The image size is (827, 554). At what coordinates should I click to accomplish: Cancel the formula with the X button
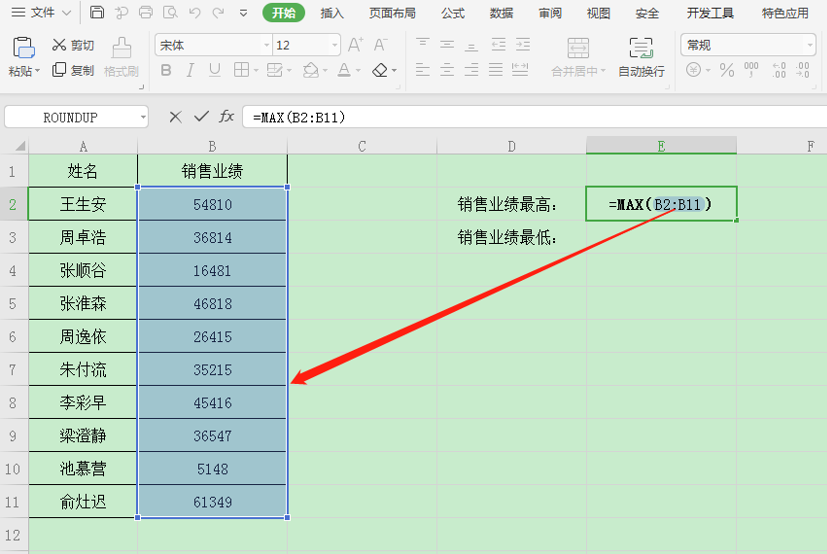point(176,117)
